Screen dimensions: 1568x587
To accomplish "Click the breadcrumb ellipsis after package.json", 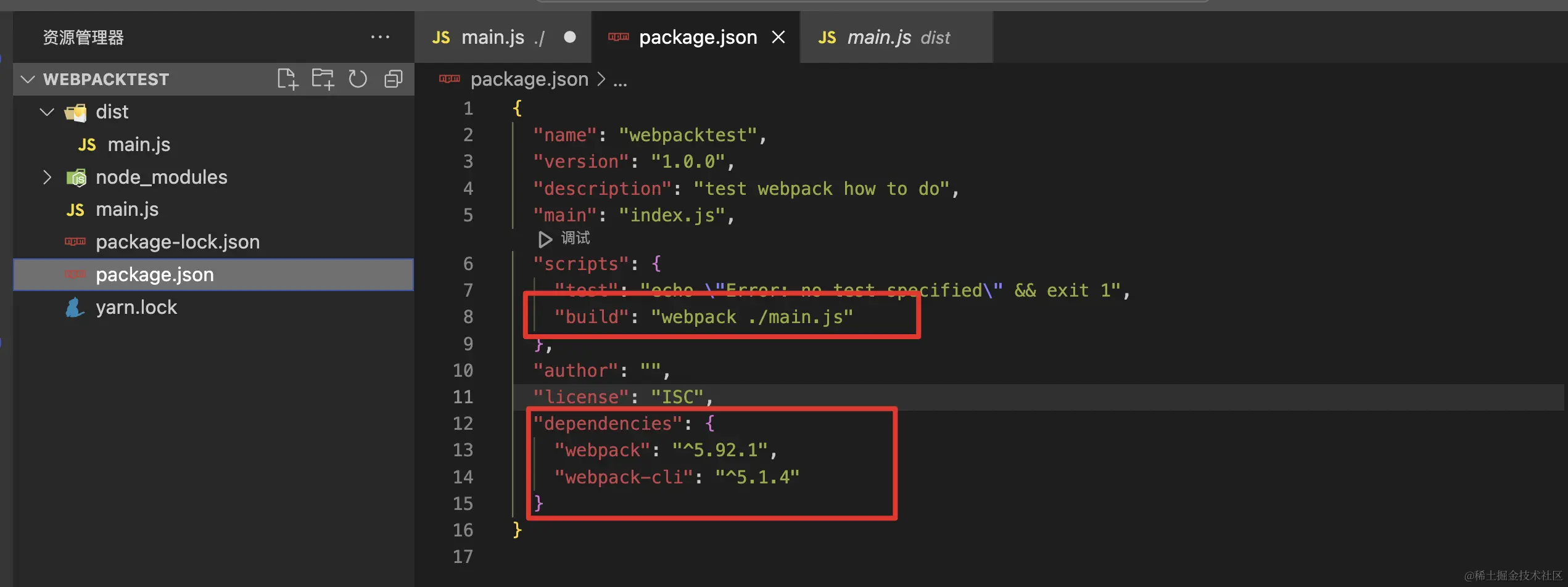I will pyautogui.click(x=620, y=80).
